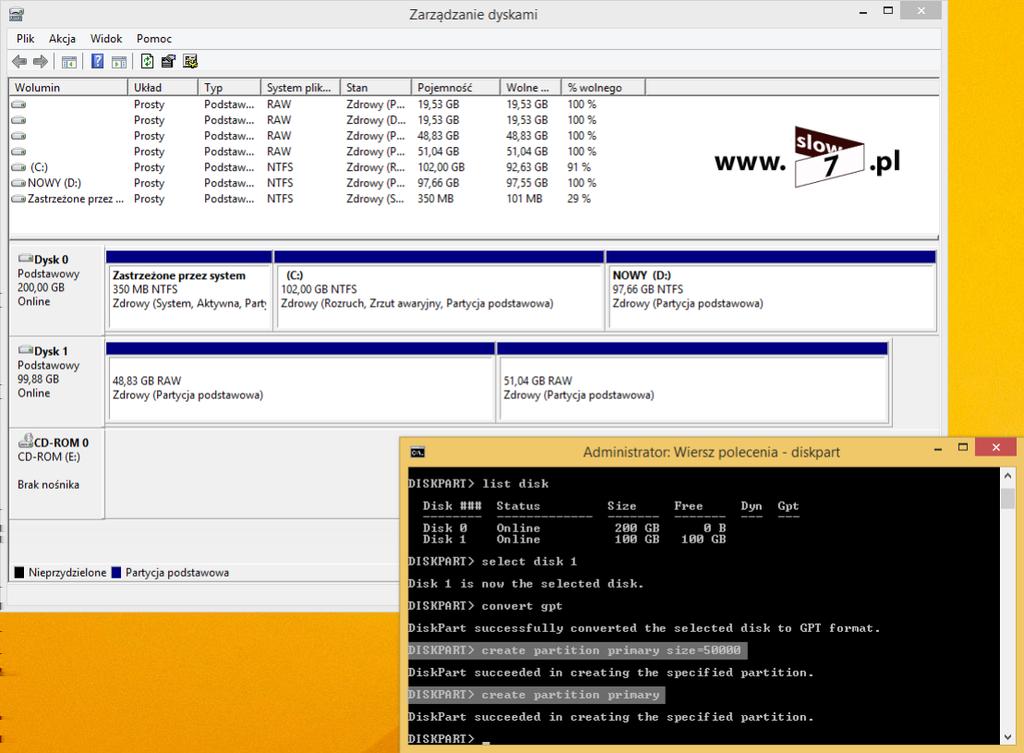Viewport: 1024px width, 753px height.
Task: Select the (C:) 102,00 GB NTFS partition block
Action: [440, 290]
